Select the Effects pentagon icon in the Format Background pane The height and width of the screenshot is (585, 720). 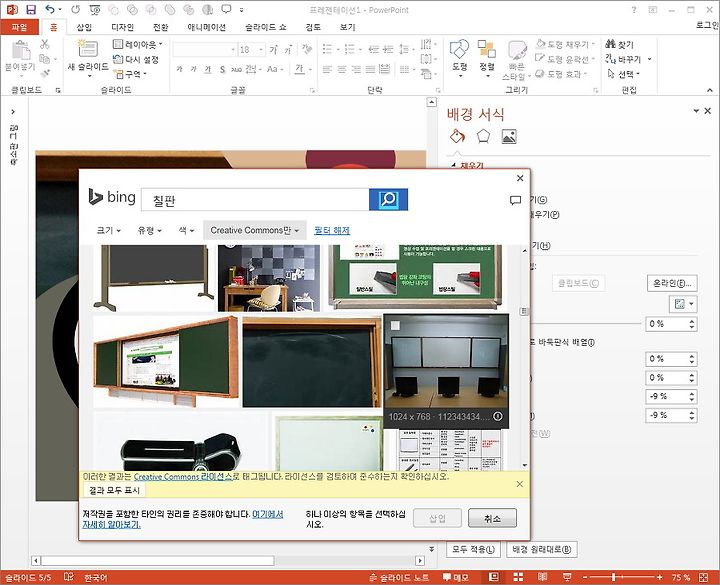click(x=483, y=136)
